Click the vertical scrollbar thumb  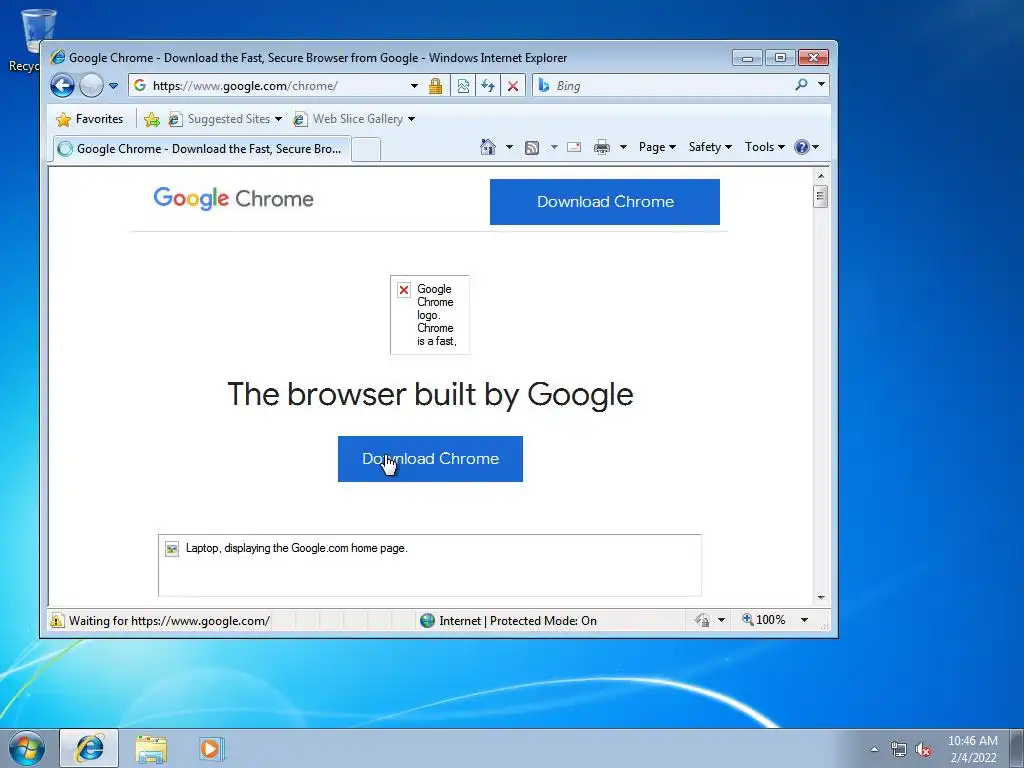(821, 197)
